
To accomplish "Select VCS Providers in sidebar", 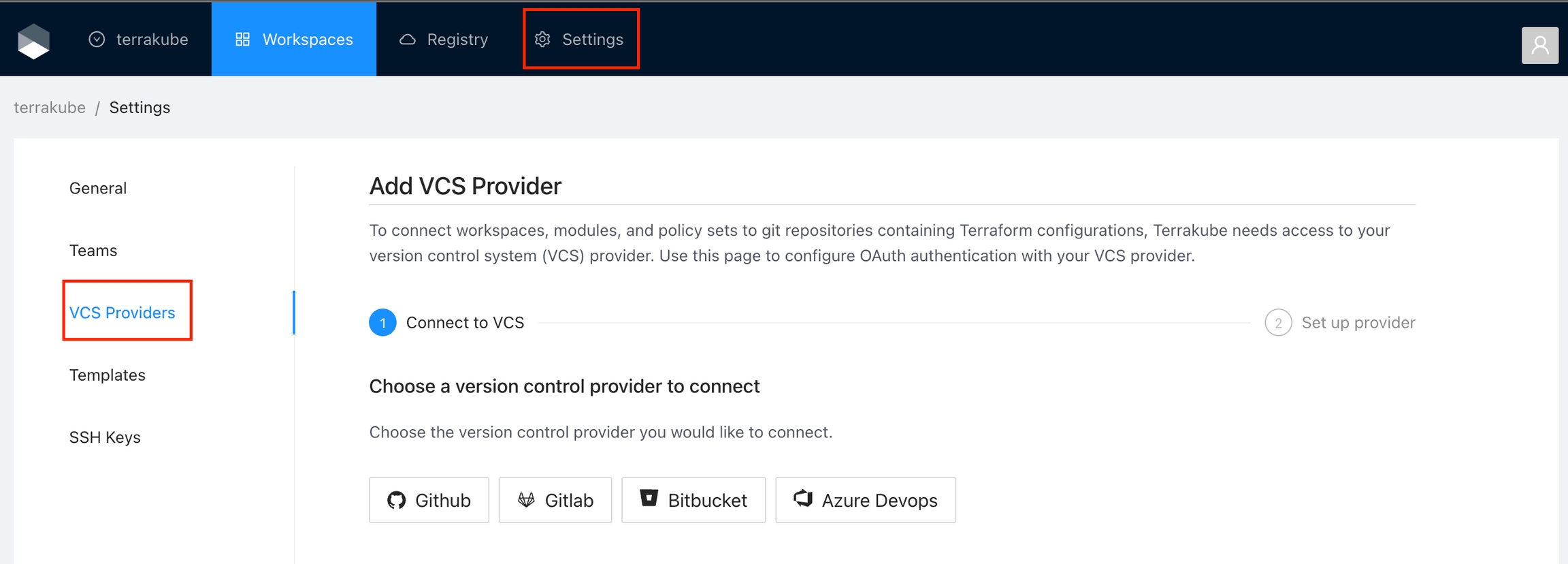I will 122,313.
